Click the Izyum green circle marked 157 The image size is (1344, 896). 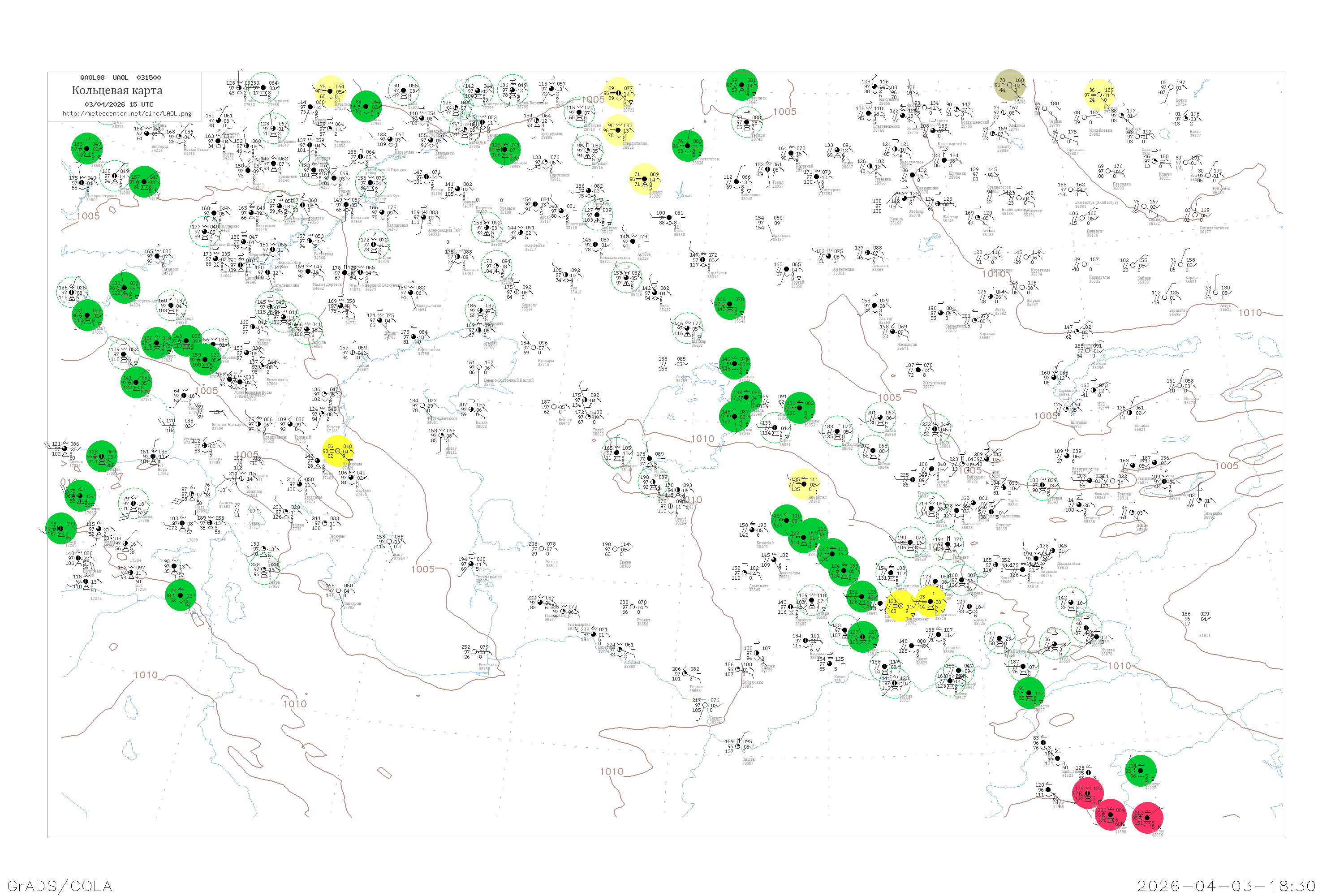[x=144, y=182]
